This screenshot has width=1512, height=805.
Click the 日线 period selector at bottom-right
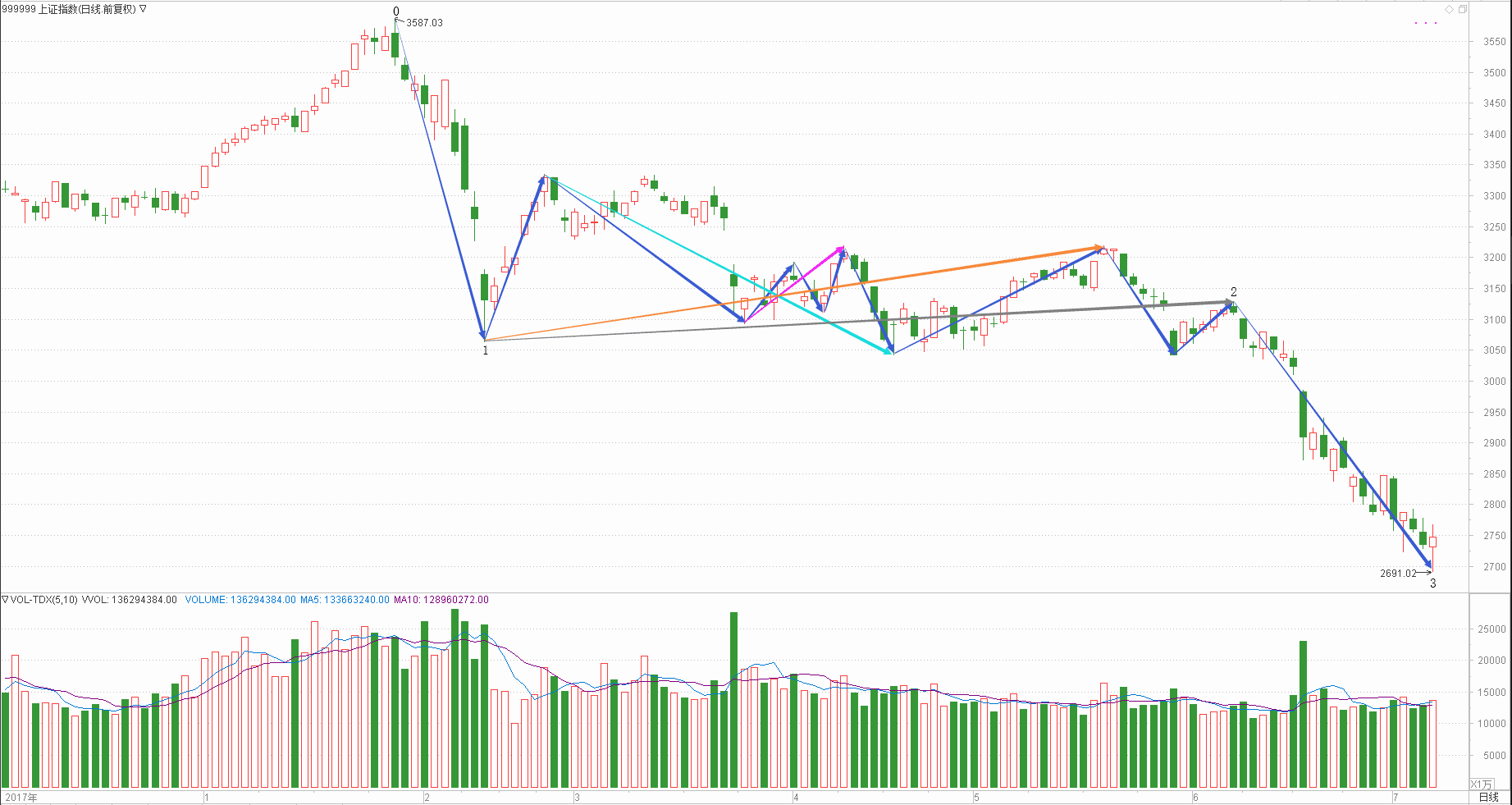[1488, 797]
